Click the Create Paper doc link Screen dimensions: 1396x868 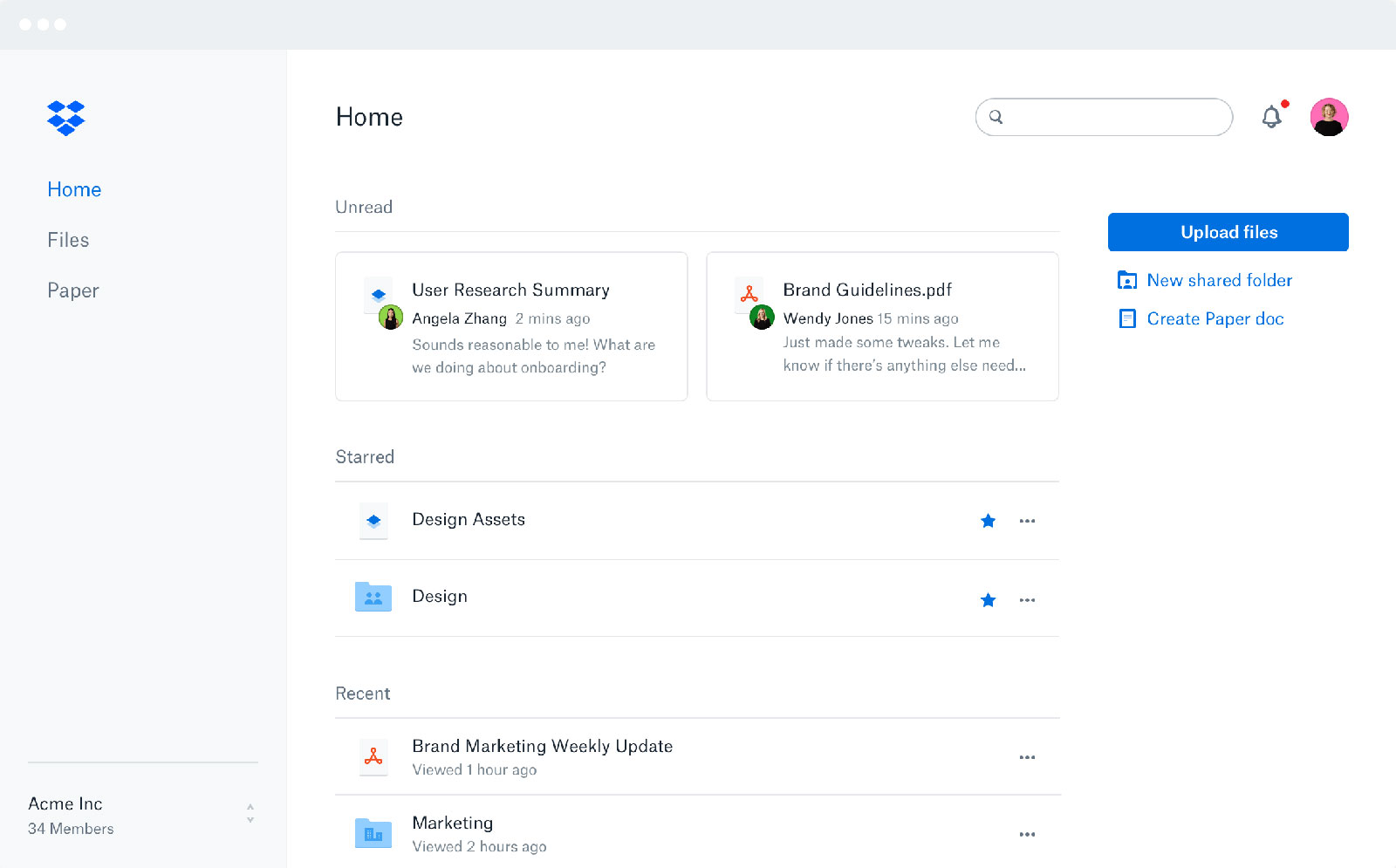click(1215, 318)
